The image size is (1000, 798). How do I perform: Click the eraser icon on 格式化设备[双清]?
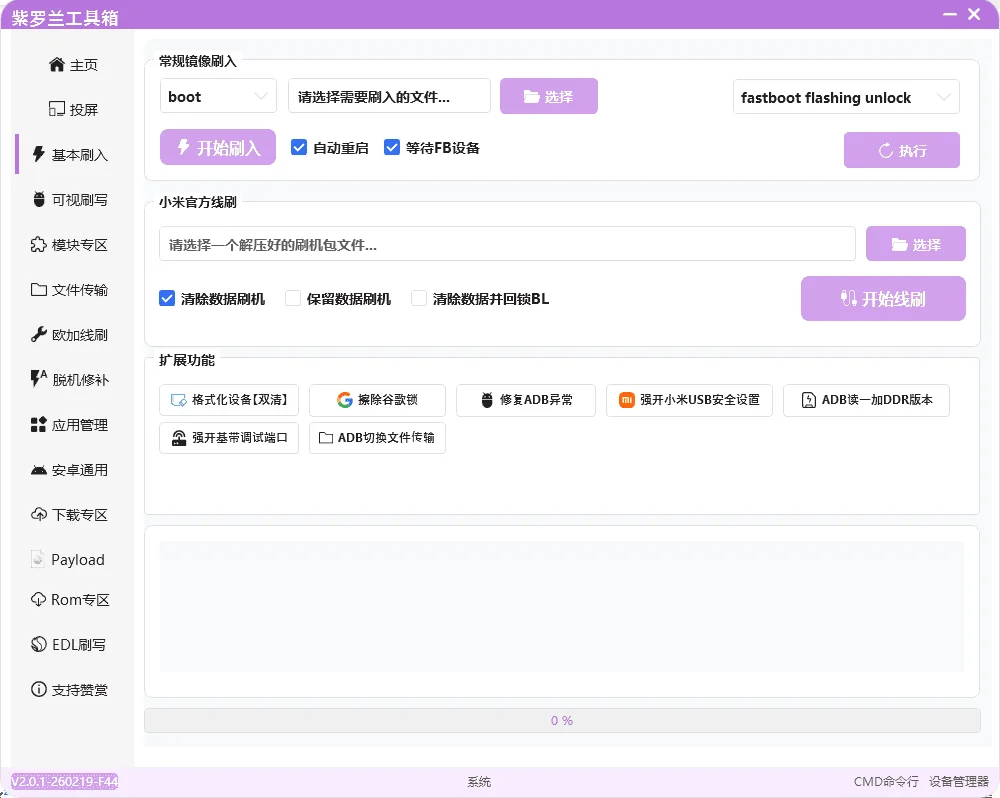point(179,400)
